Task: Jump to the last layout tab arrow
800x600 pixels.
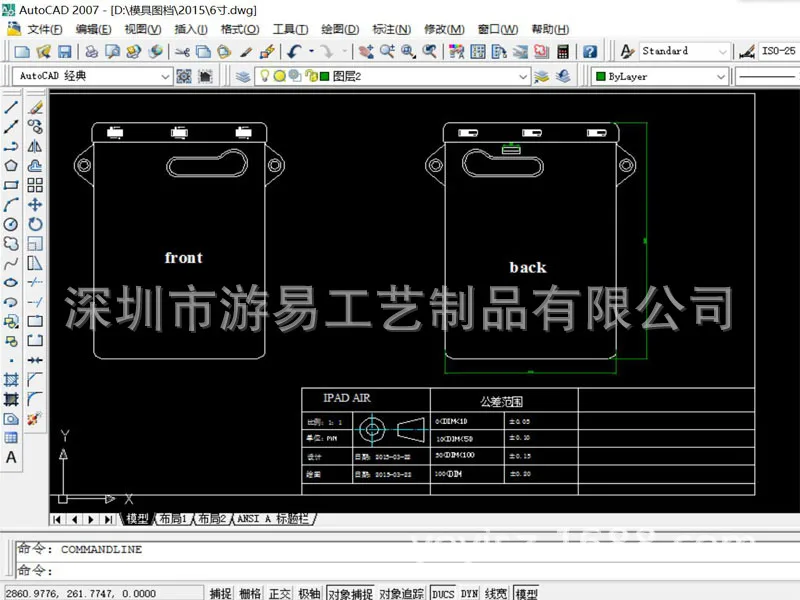Action: point(109,519)
